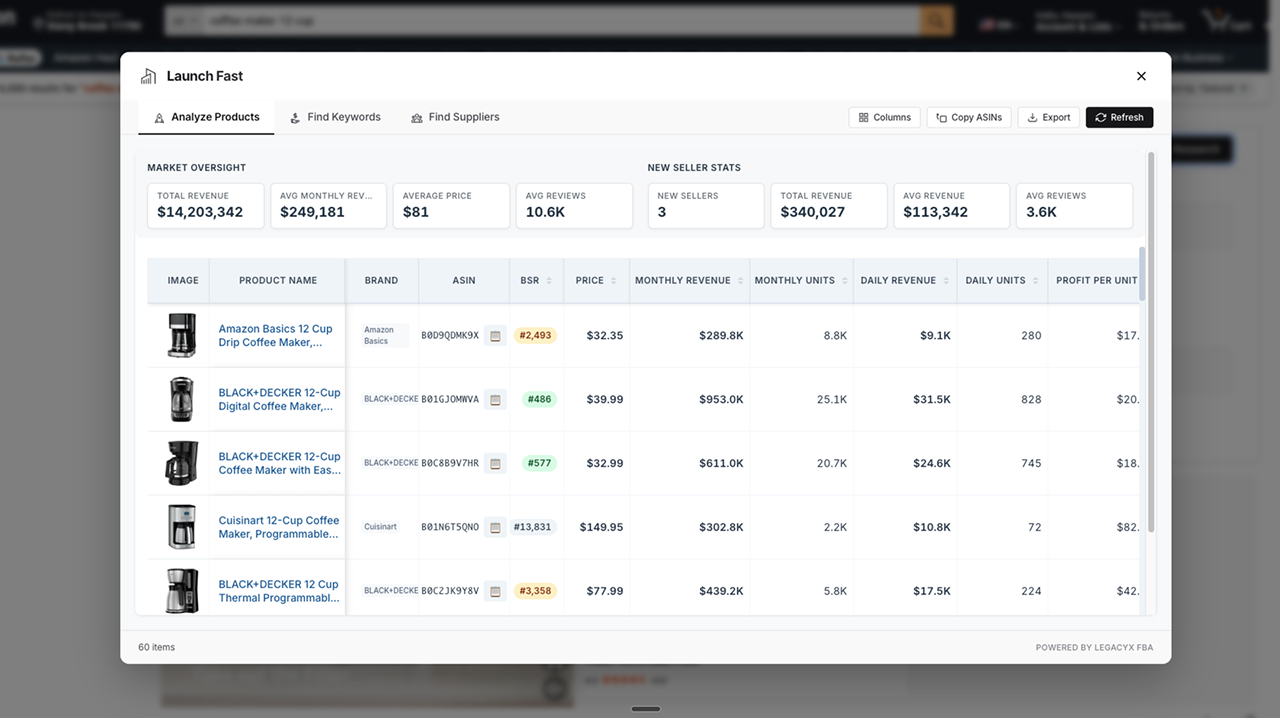This screenshot has height=720, width=1280.
Task: Copy ASIN icon for B01N6T5QNO
Action: pyautogui.click(x=495, y=527)
